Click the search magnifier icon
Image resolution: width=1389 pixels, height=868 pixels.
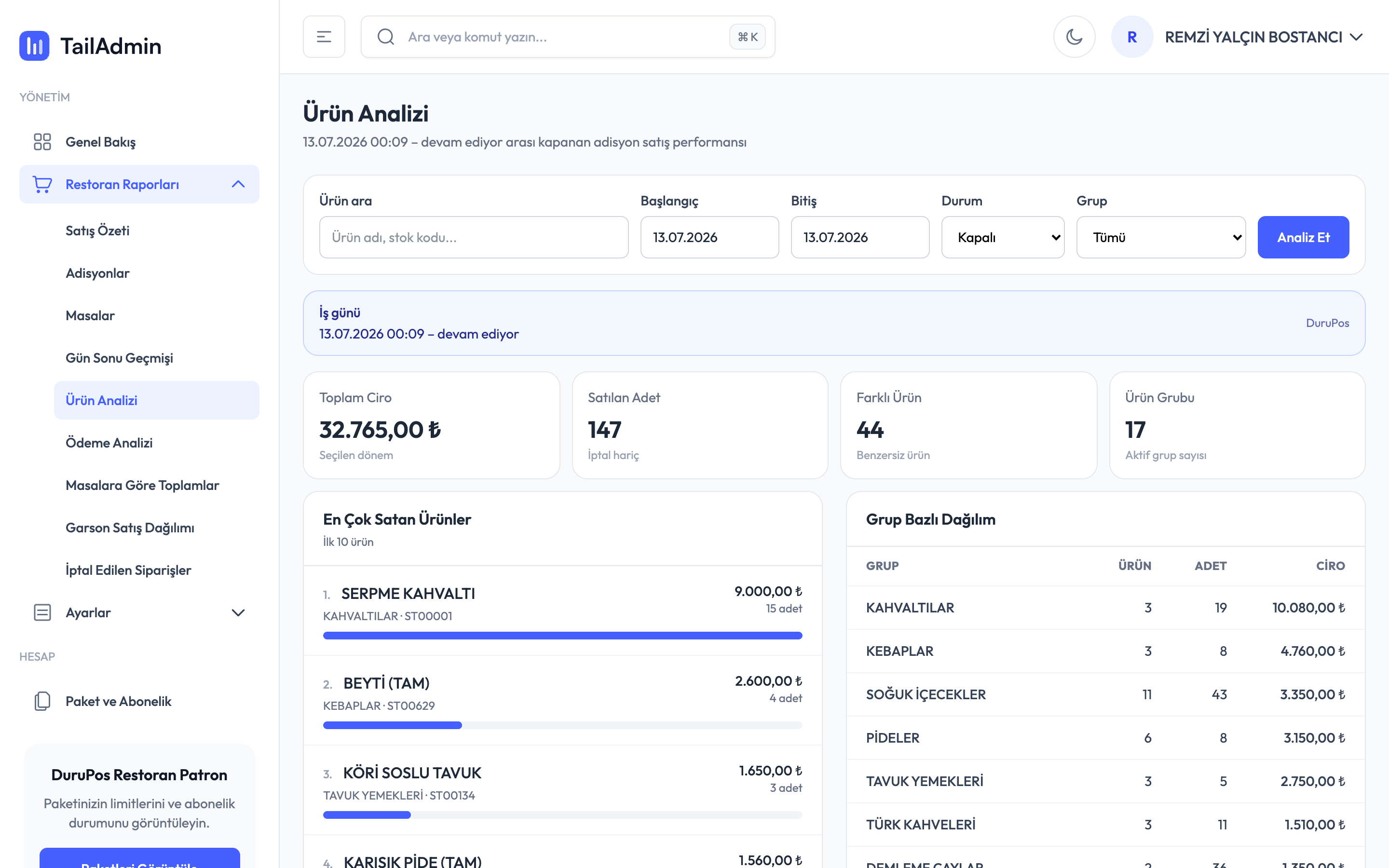coord(386,37)
